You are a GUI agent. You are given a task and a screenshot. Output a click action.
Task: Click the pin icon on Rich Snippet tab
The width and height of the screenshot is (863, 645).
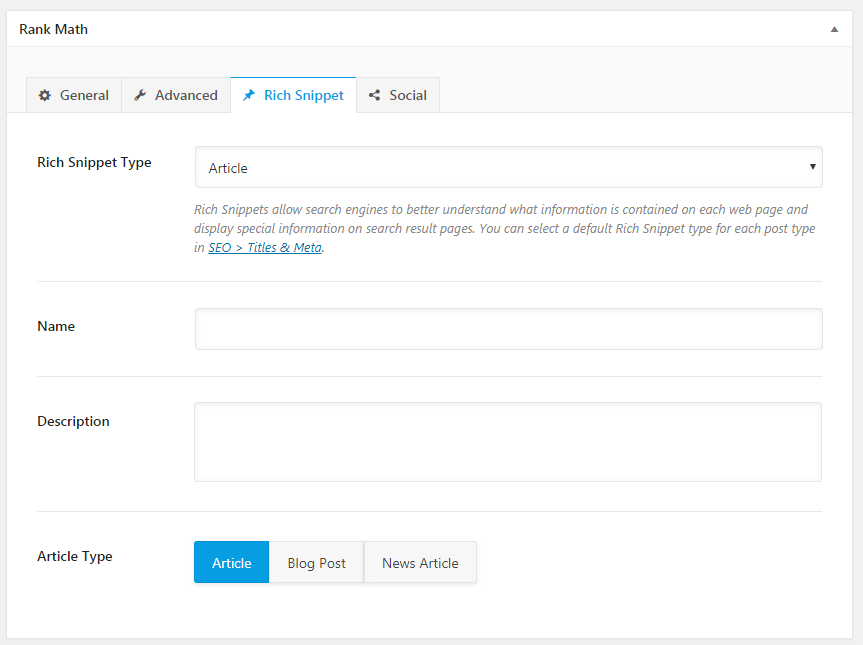(x=249, y=95)
